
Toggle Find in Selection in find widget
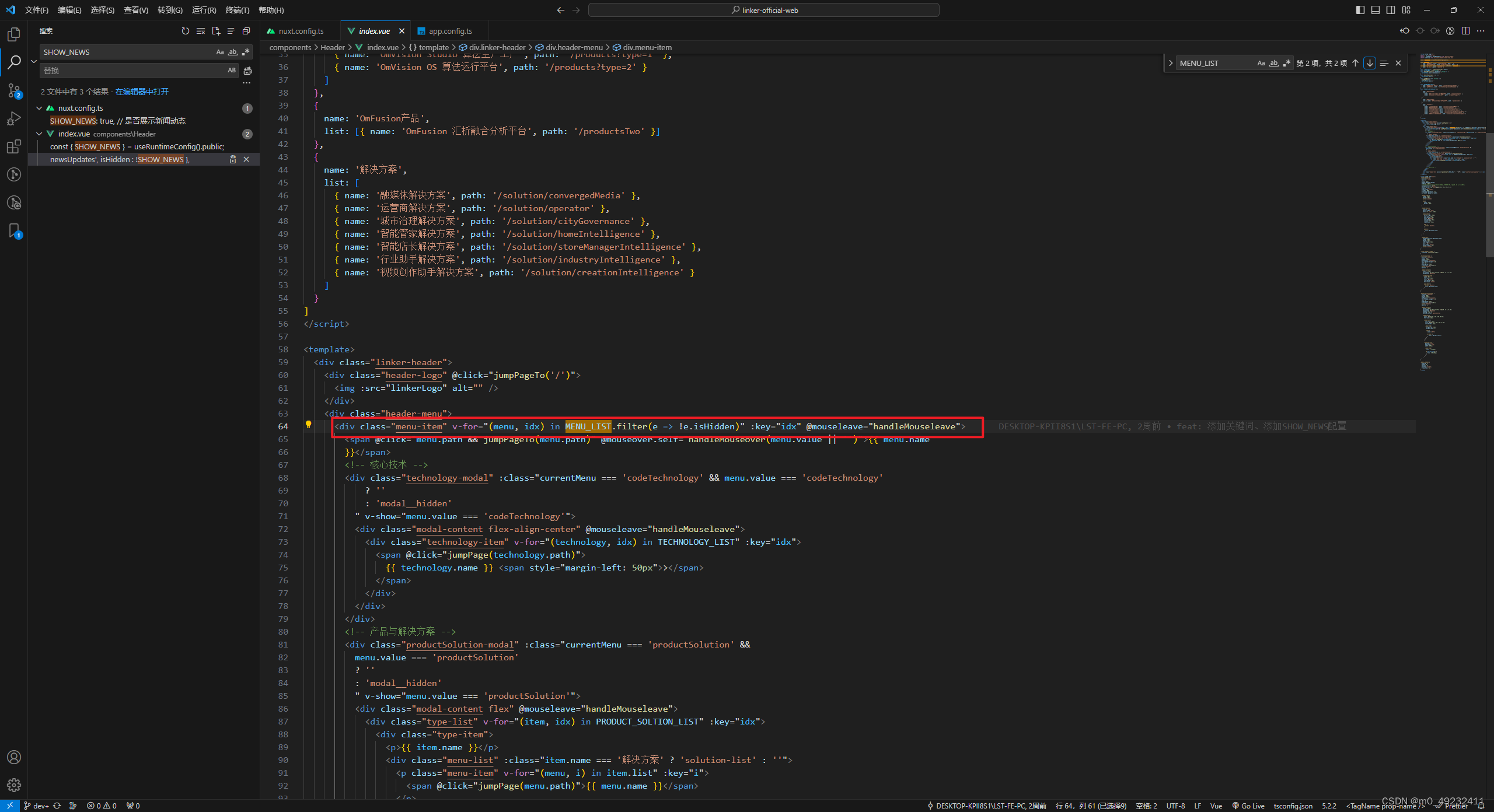[1384, 63]
